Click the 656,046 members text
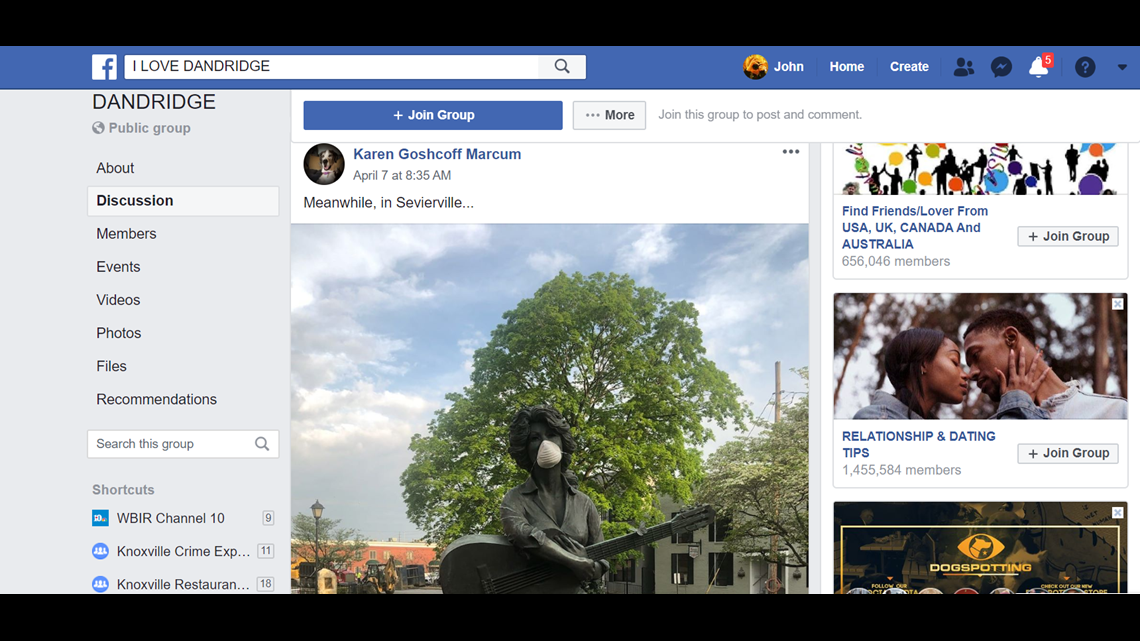This screenshot has width=1140, height=641. pos(896,261)
